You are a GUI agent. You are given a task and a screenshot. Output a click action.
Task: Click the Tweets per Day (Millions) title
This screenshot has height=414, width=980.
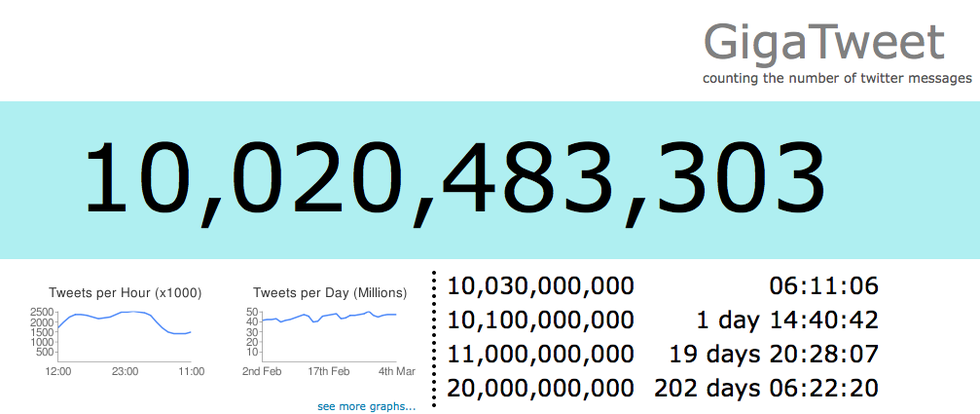click(x=330, y=293)
